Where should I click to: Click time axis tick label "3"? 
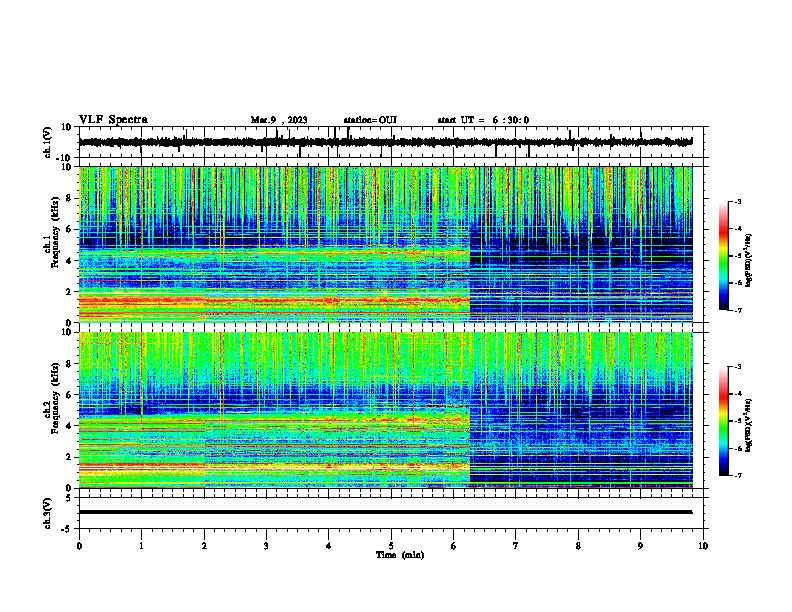tap(266, 546)
